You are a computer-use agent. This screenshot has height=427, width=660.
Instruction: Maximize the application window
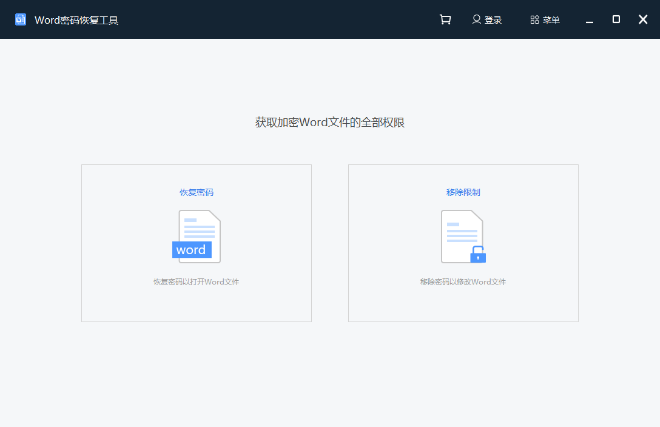616,19
